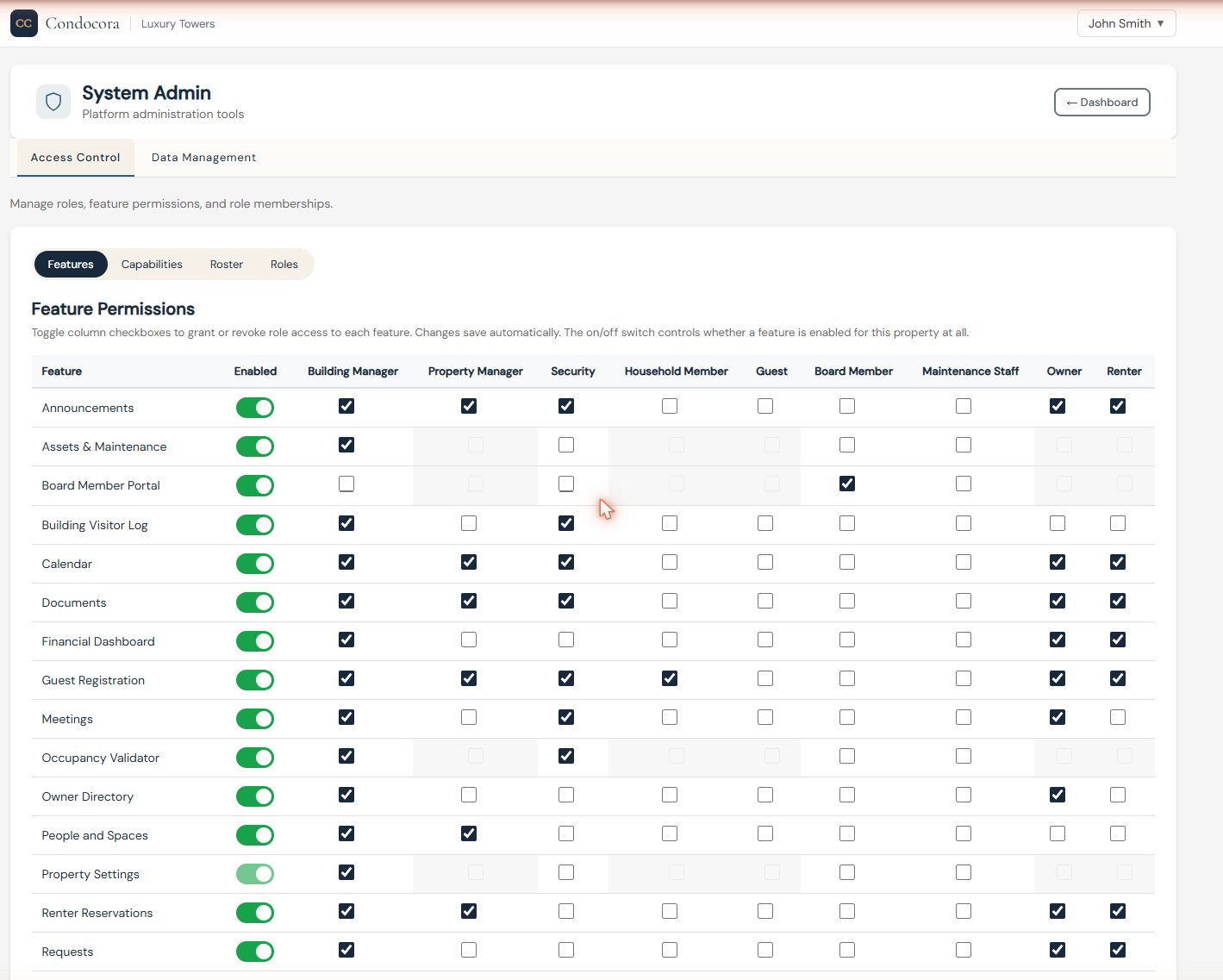Open the Data Management tab
Screen dimensions: 1223x980
click(203, 158)
